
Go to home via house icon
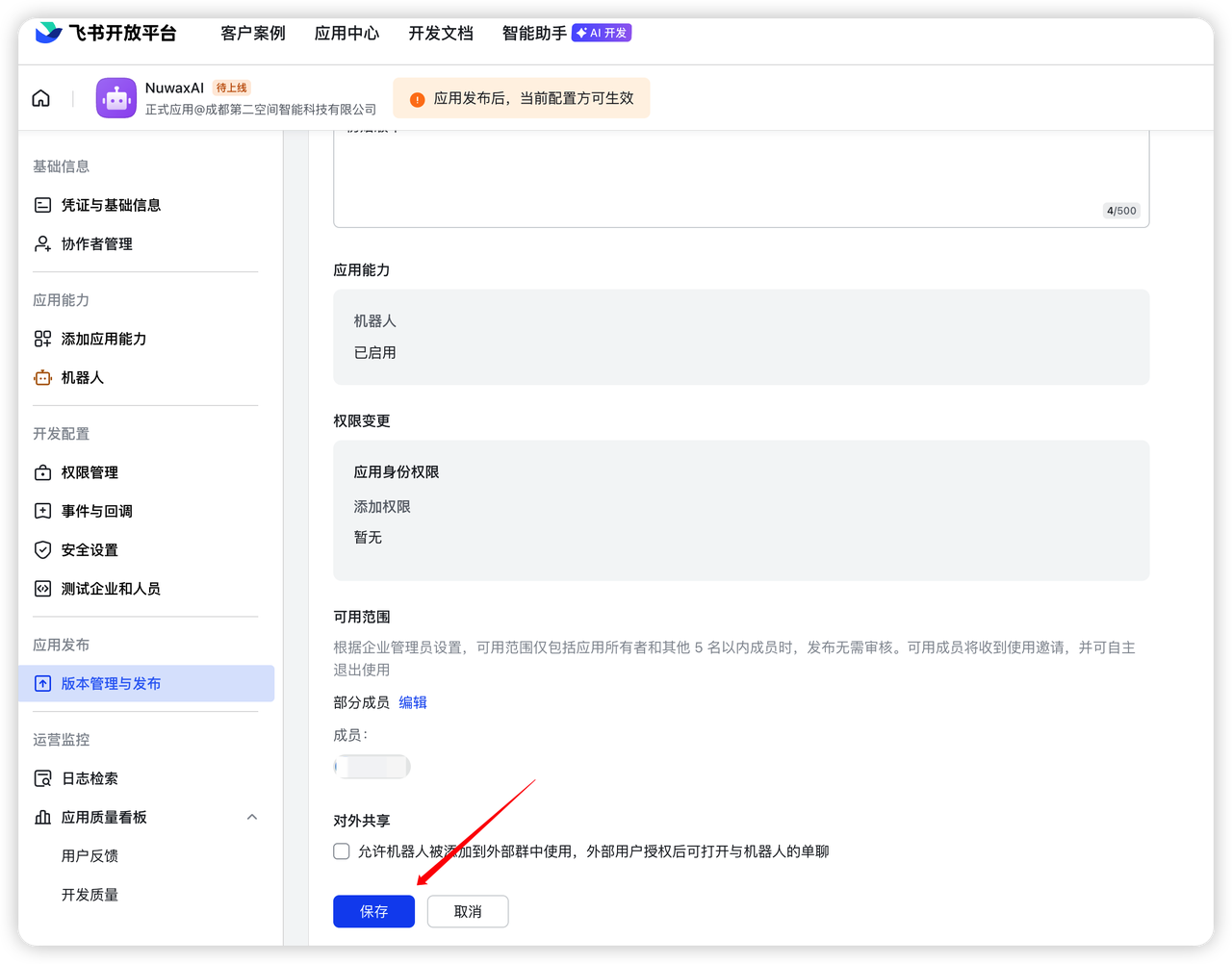41,98
